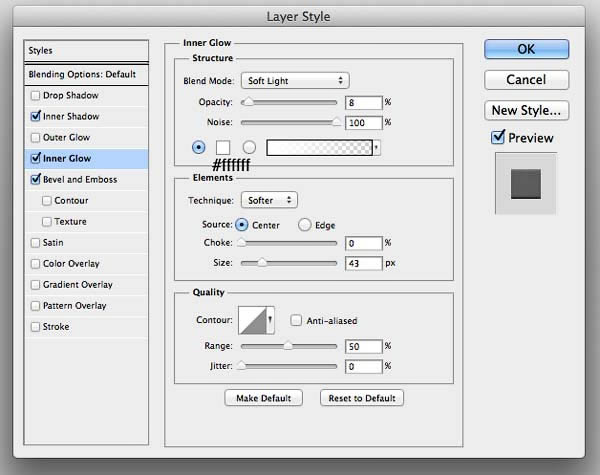Screen dimensions: 600x475
Task: Click the gradient preview bar
Action: 319,148
